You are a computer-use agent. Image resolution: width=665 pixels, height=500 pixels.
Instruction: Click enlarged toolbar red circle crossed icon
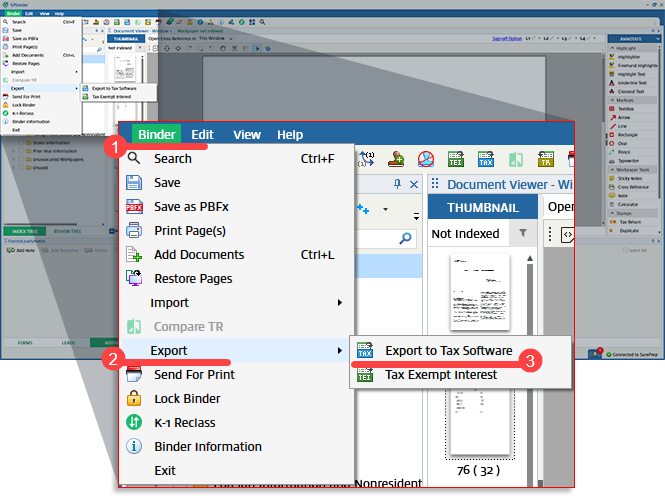click(426, 159)
